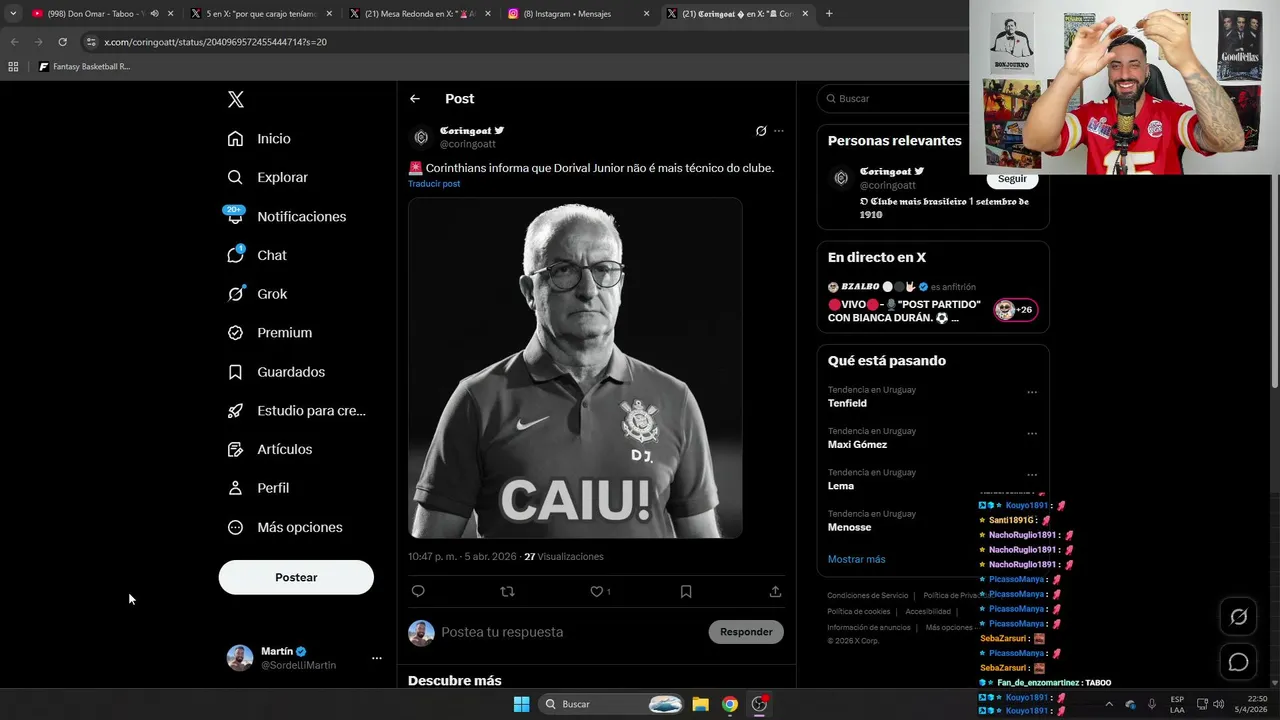This screenshot has width=1280, height=720.
Task: Open the tab search dropdown arrow
Action: [x=13, y=14]
